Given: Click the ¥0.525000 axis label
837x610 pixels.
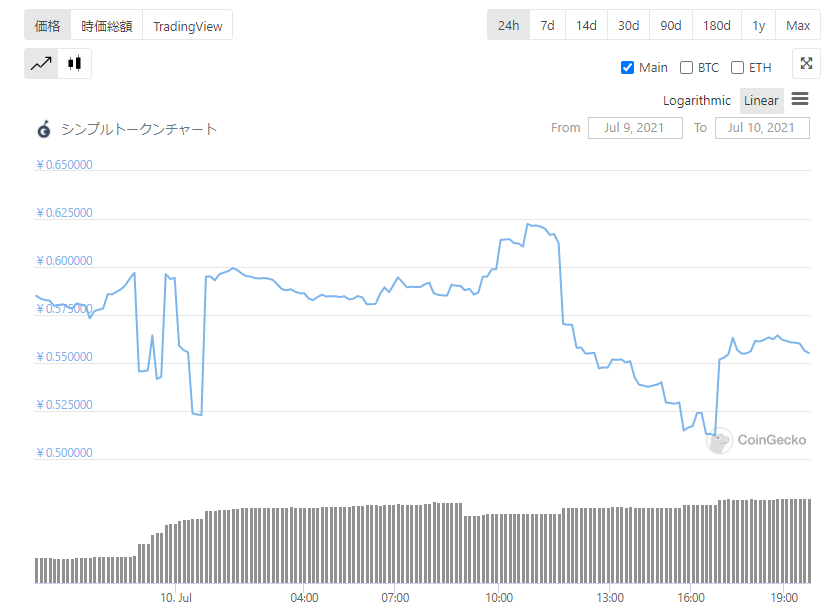Looking at the screenshot, I should click(x=65, y=405).
